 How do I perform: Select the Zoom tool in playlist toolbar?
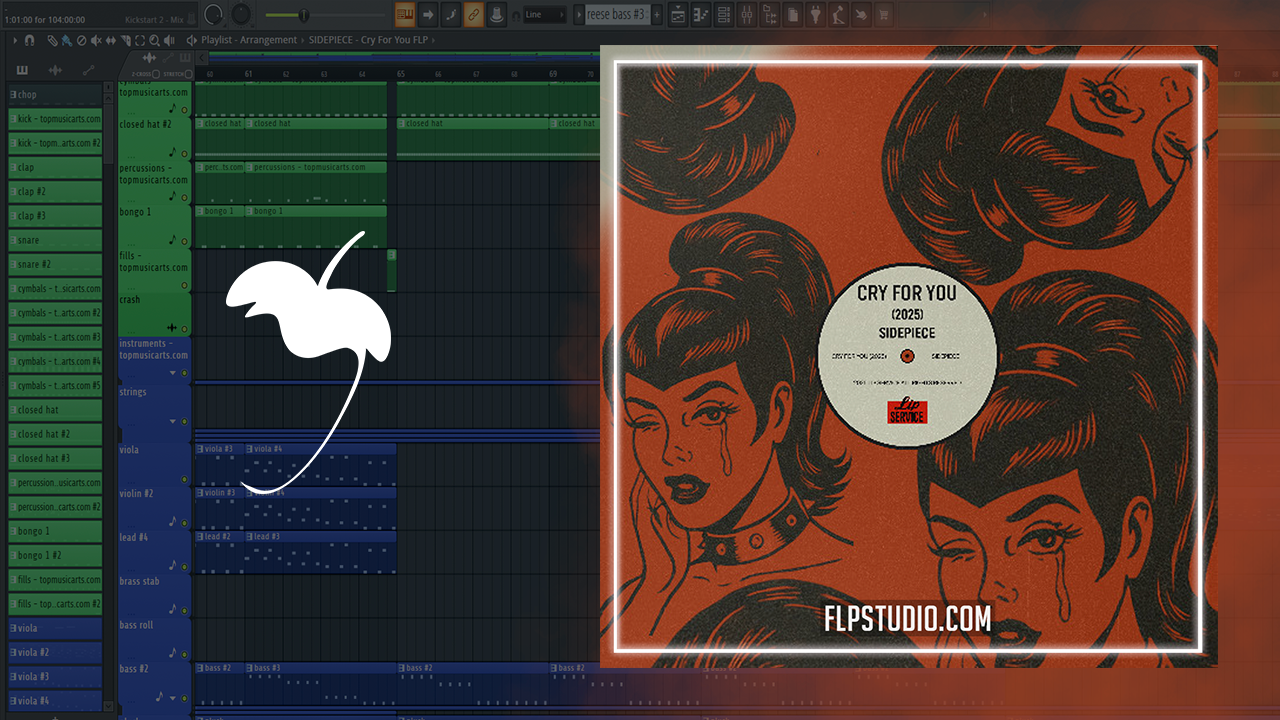(154, 40)
